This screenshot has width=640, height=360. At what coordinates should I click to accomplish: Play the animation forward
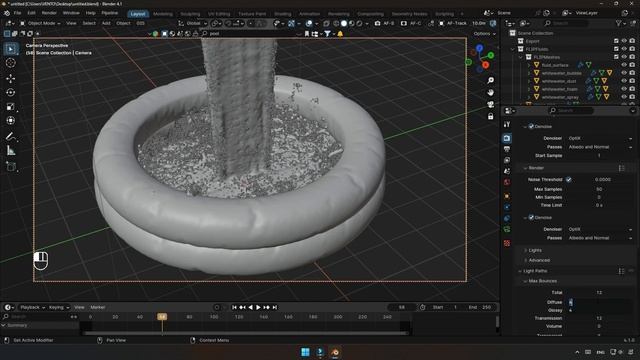(258, 307)
